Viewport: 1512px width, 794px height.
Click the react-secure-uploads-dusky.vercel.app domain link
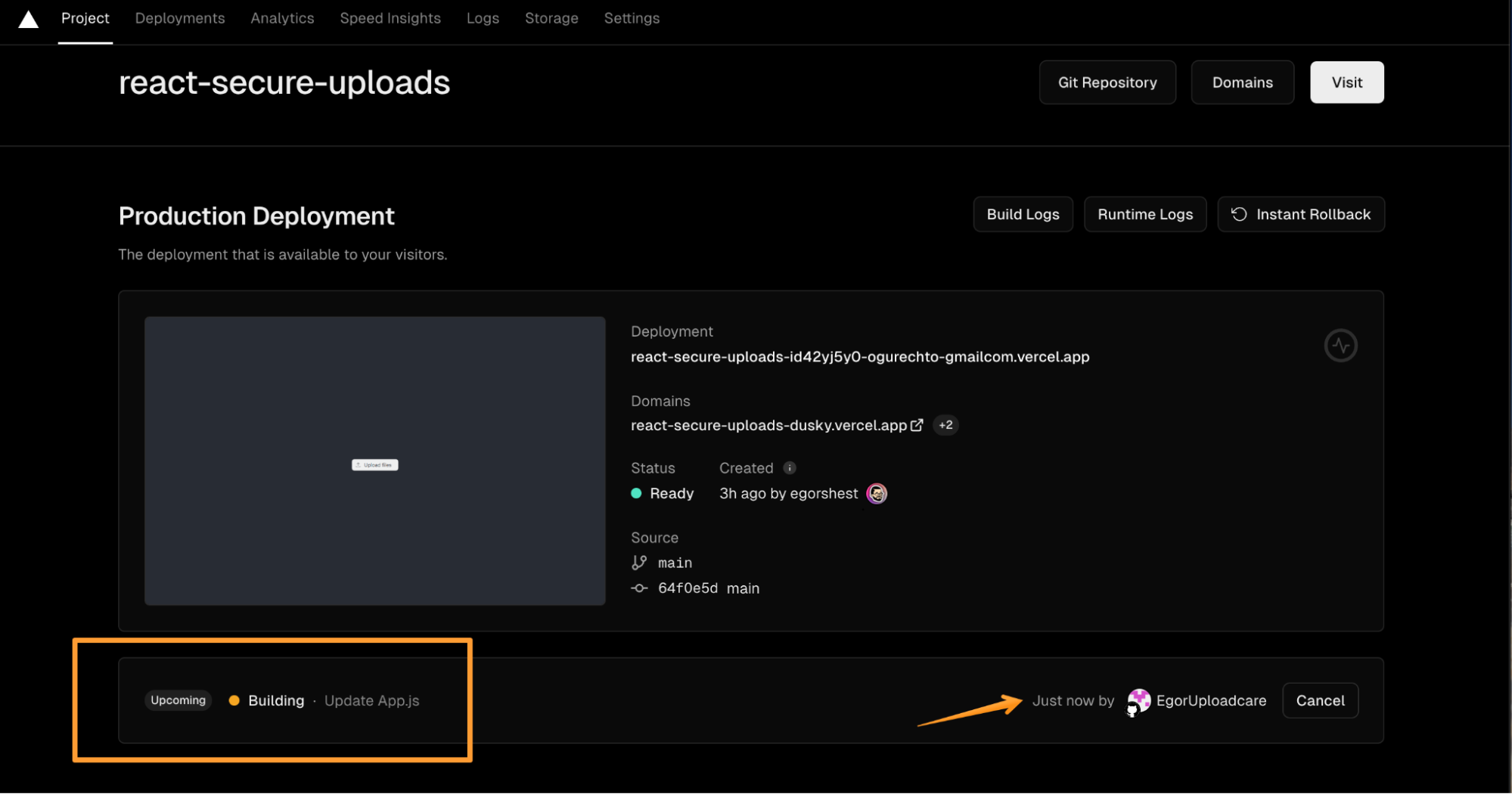[x=768, y=425]
